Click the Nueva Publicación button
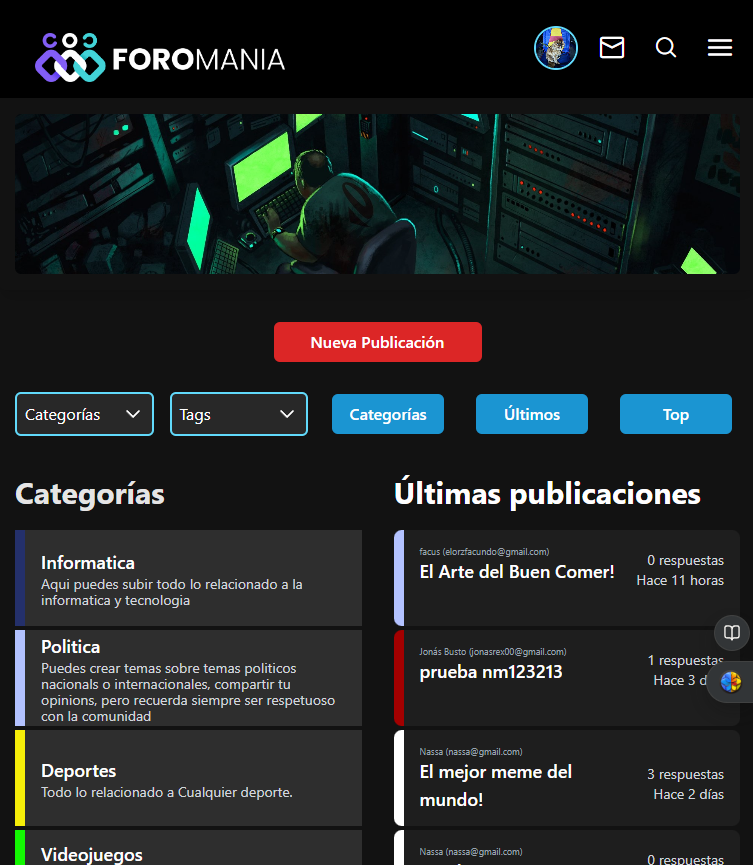This screenshot has width=753, height=865. click(378, 342)
